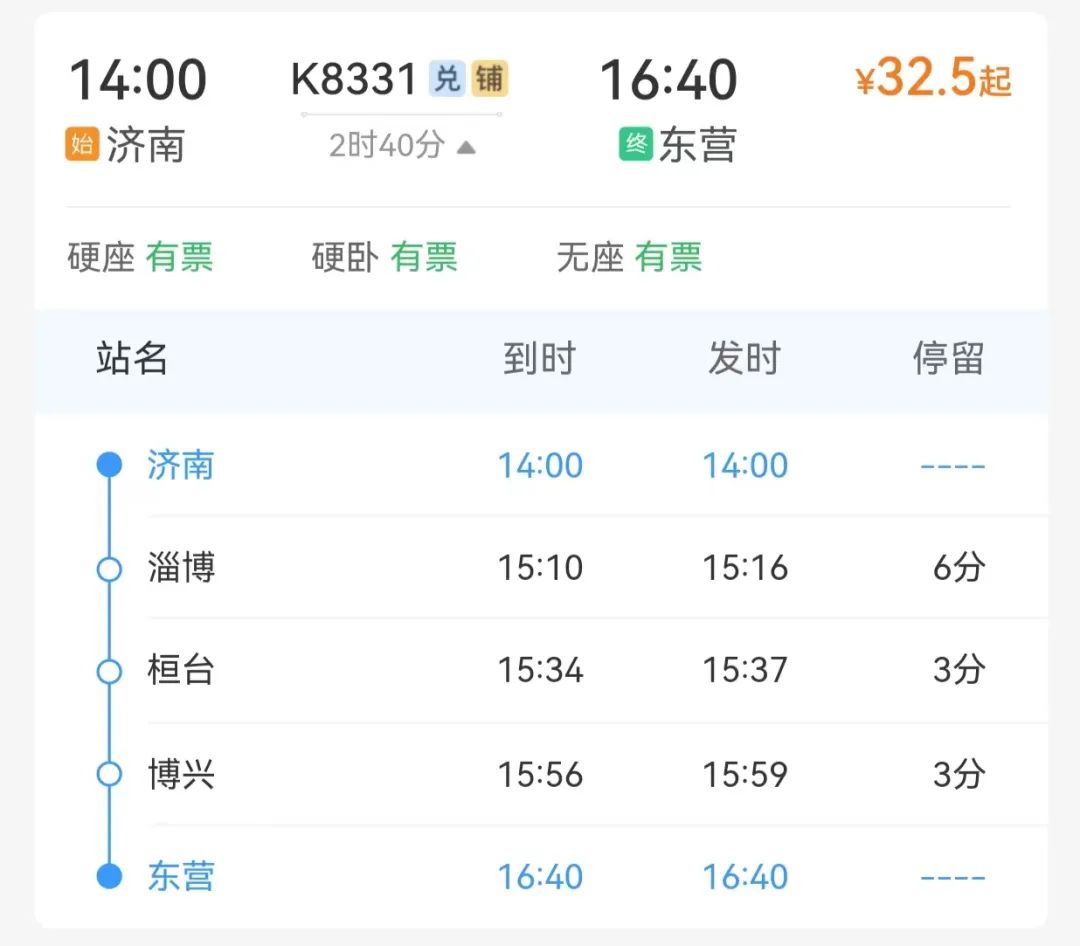The width and height of the screenshot is (1080, 946).
Task: Collapse the stop list via the 2时40分 arrow
Action: coord(466,147)
